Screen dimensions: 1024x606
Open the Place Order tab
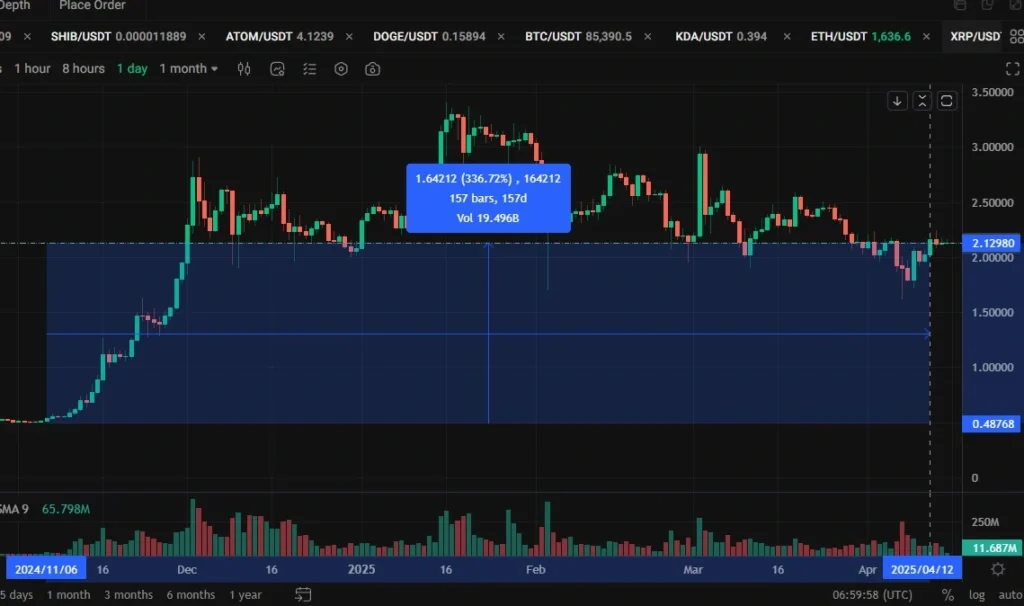coord(92,5)
